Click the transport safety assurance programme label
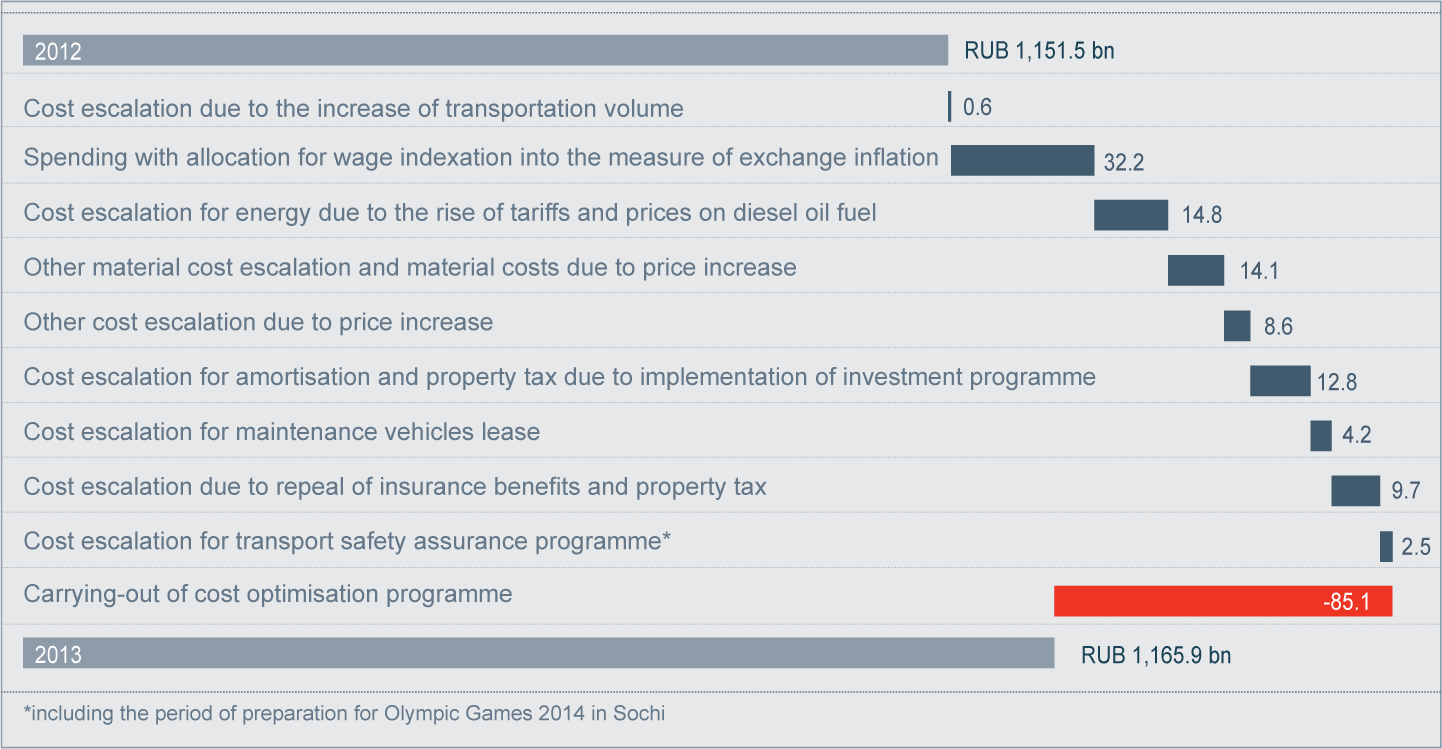Image resolution: width=1442 pixels, height=749 pixels. pyautogui.click(x=346, y=541)
